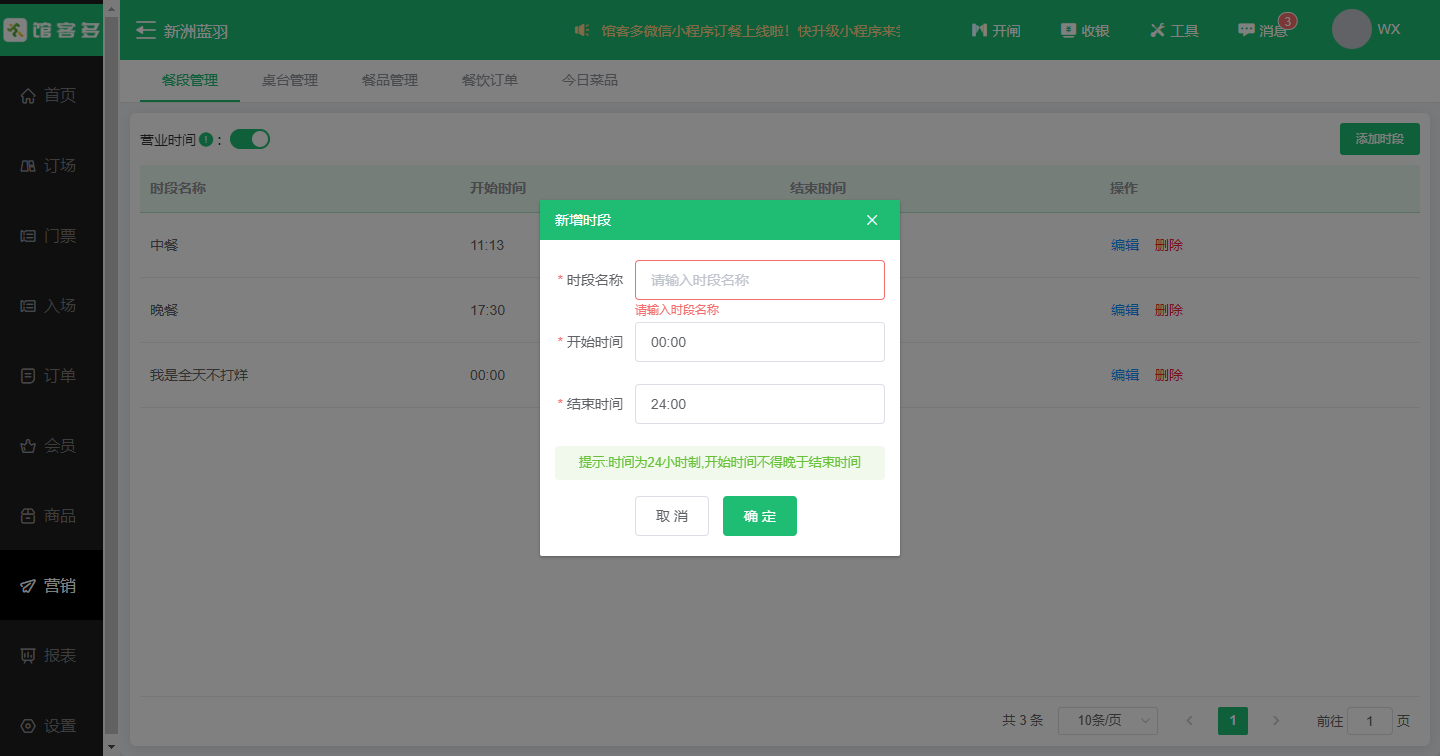Go to 首页 in the sidebar
The image size is (1440, 756).
pos(50,96)
